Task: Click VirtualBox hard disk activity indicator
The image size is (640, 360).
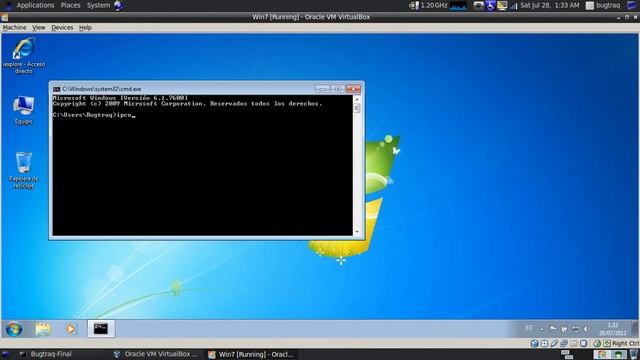Action: [x=534, y=343]
